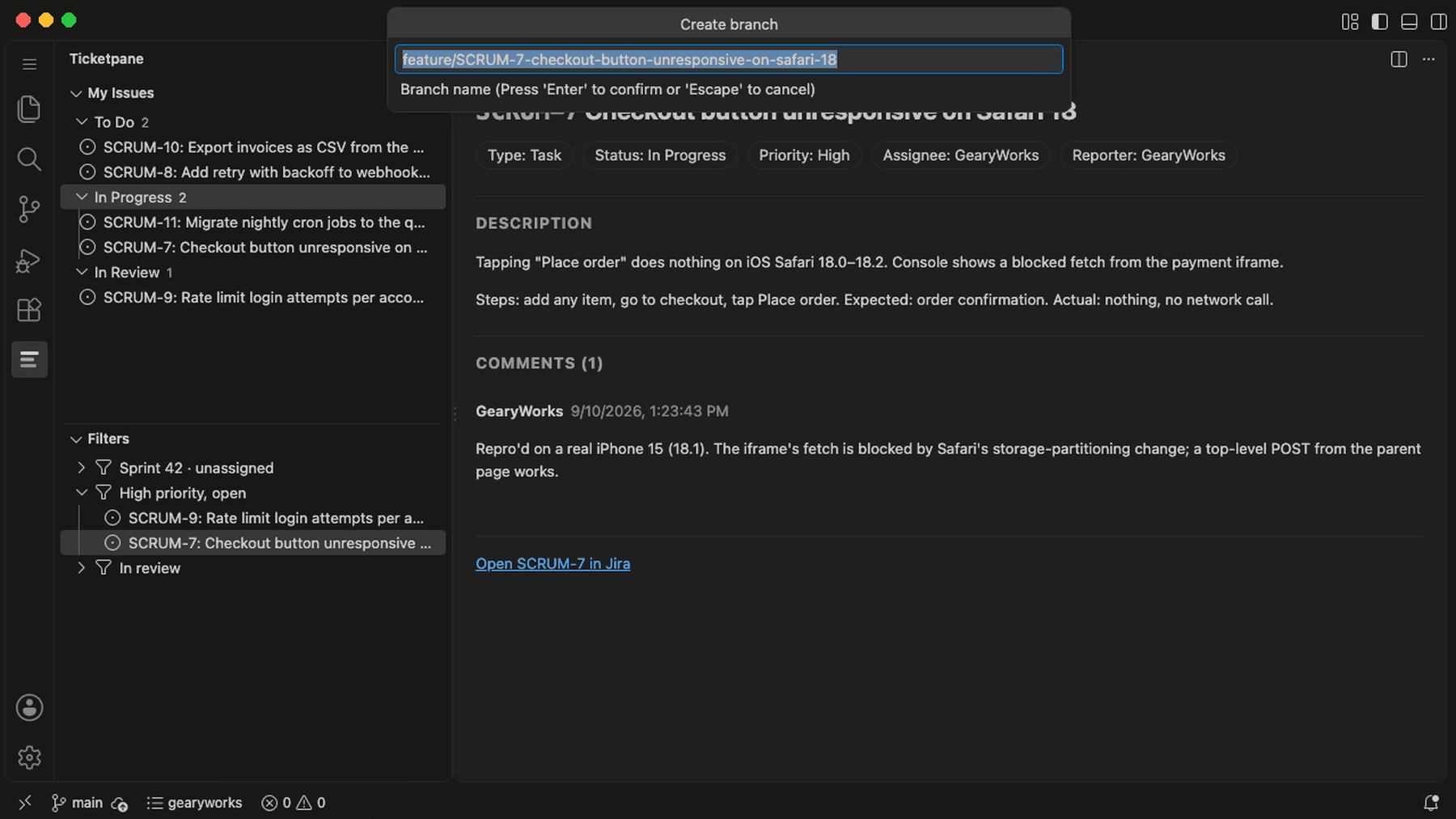Split the editor to the right
1456x819 pixels.
(x=1399, y=59)
